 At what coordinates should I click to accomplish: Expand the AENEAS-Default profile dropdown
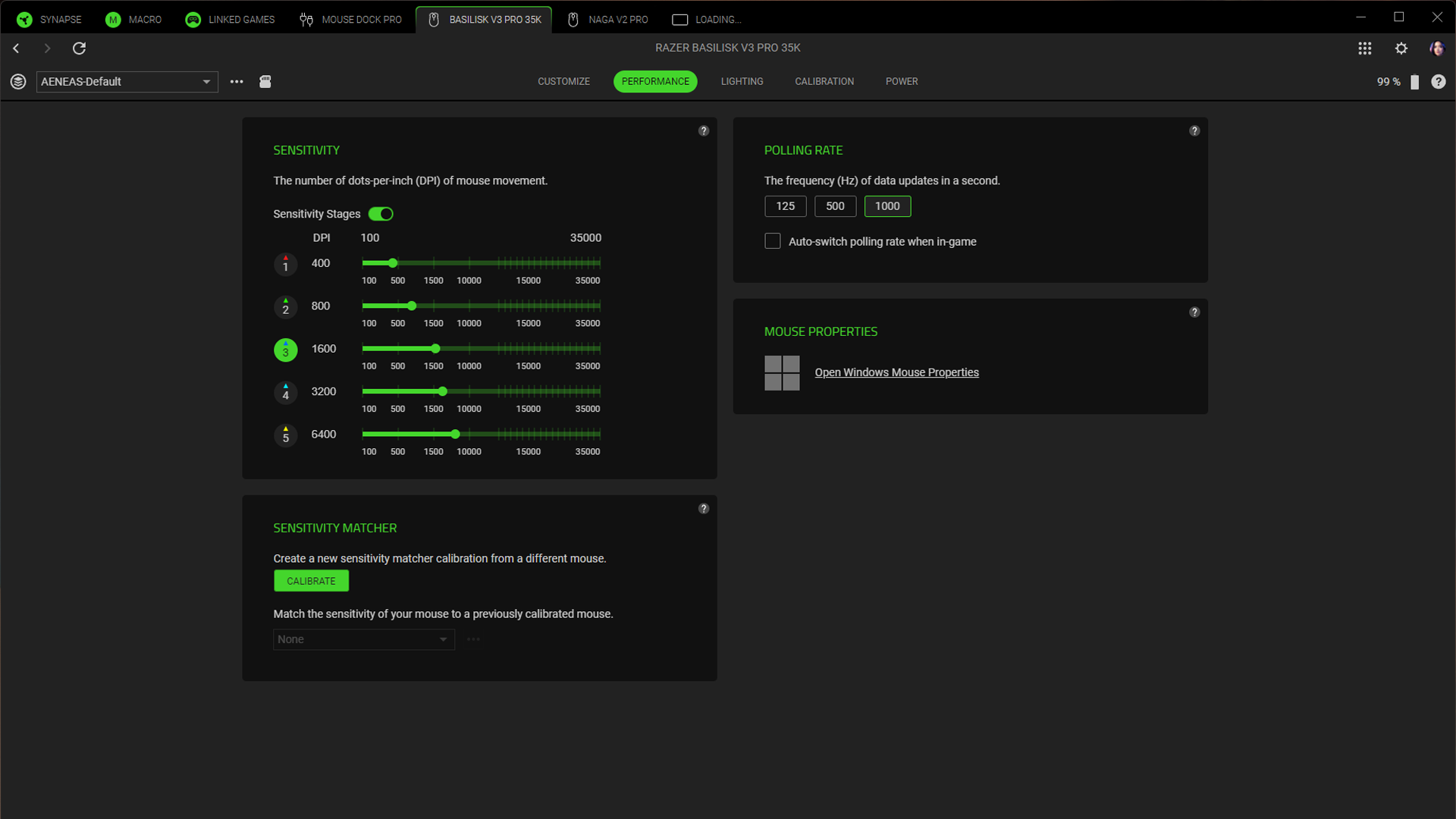[127, 82]
